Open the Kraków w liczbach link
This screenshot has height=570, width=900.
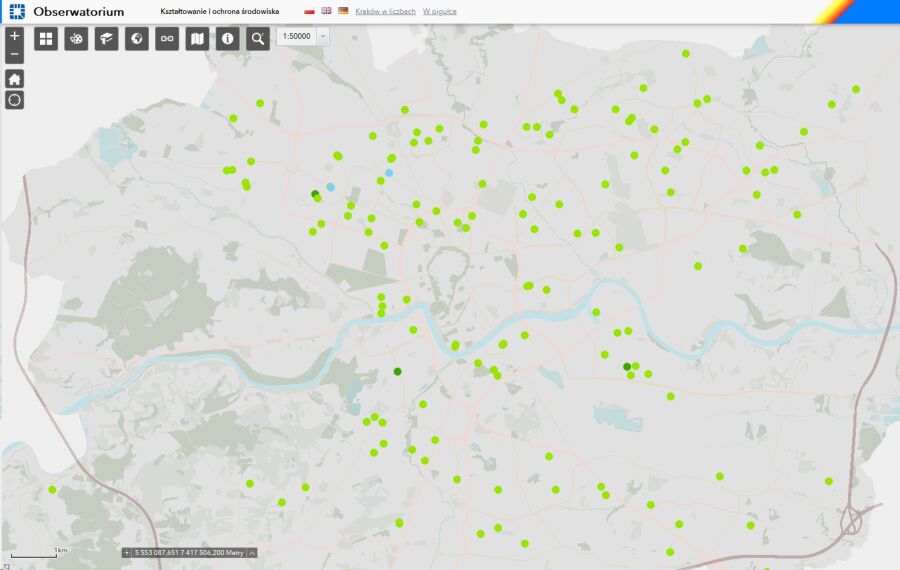point(385,11)
